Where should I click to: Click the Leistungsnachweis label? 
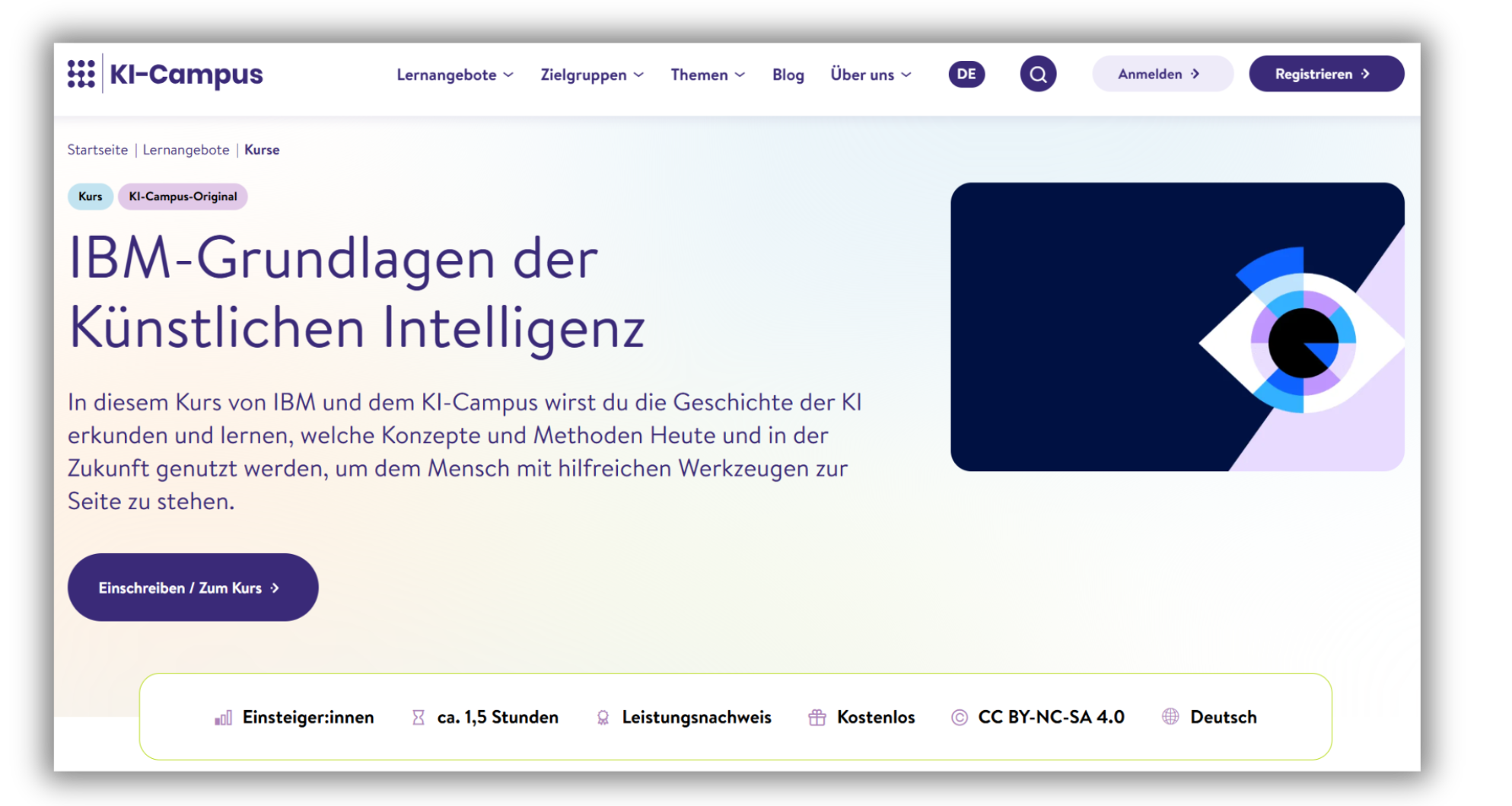pos(696,718)
